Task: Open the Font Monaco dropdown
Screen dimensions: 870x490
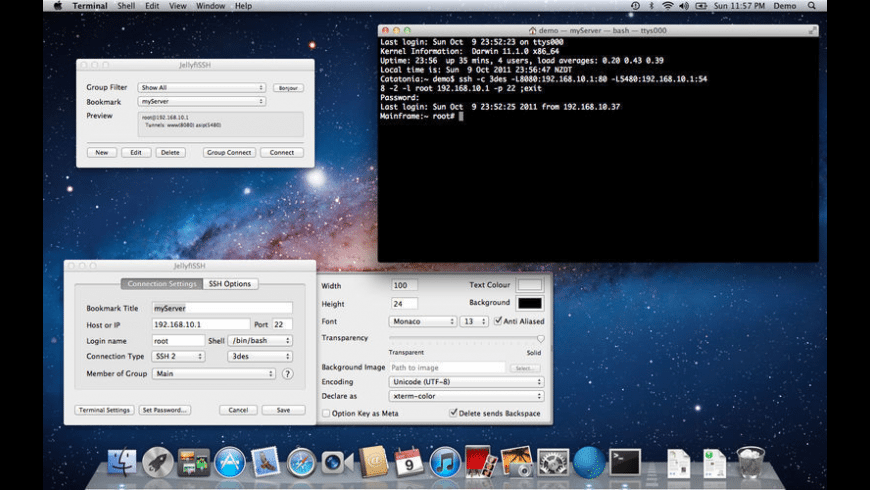Action: coord(422,321)
